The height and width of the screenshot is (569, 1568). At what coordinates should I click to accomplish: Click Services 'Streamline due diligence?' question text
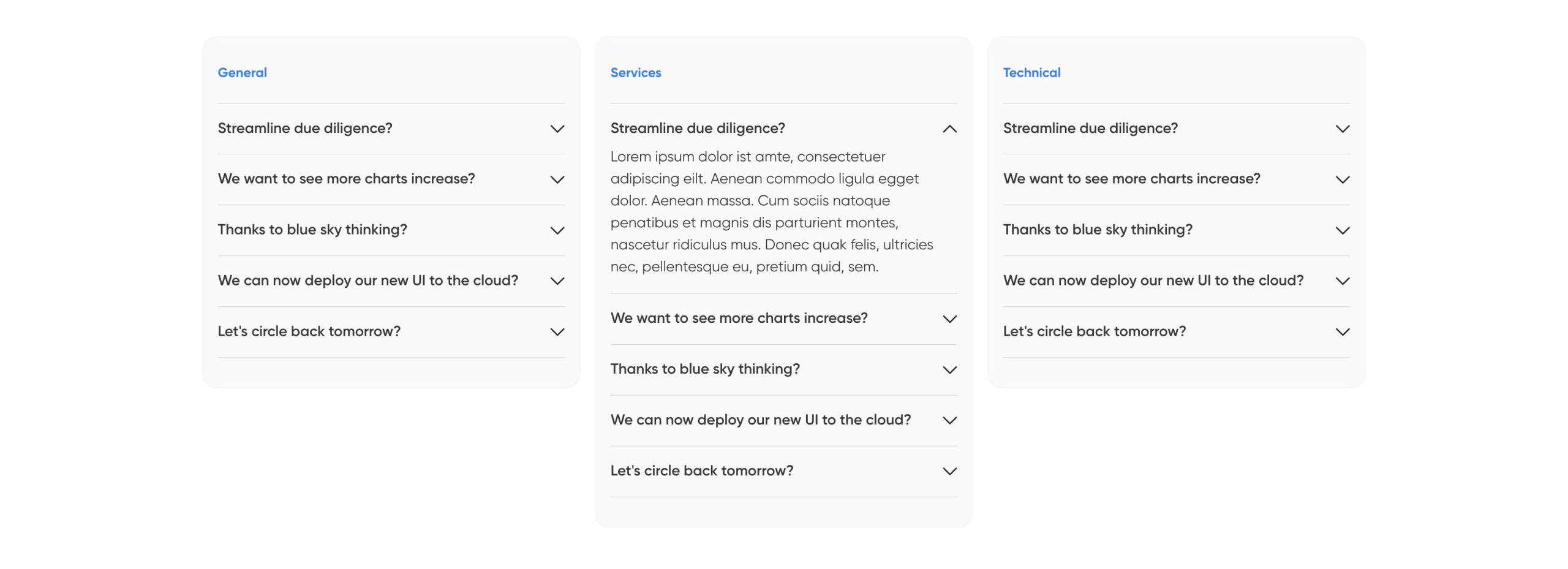tap(698, 128)
